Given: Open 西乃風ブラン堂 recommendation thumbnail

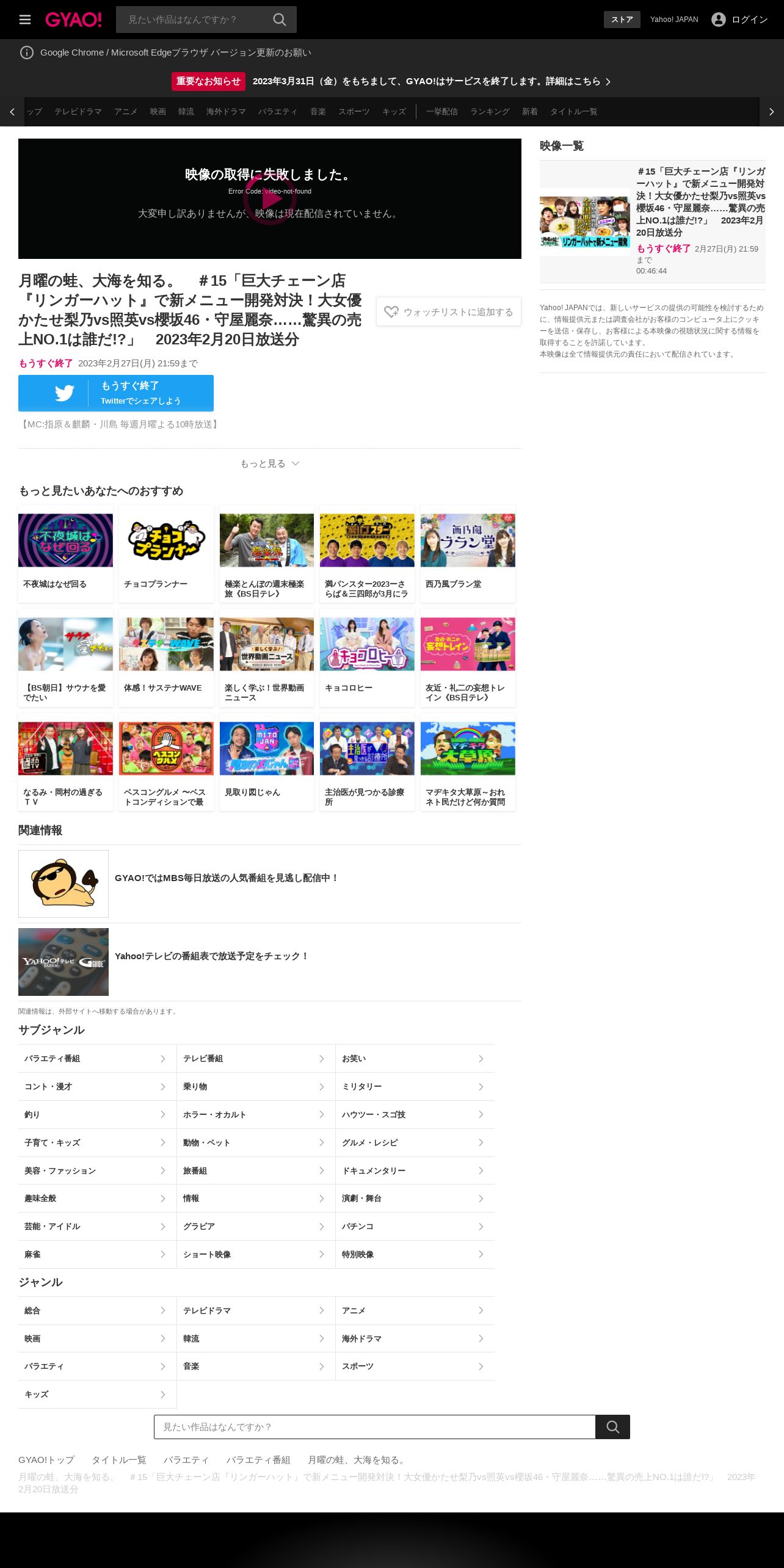Looking at the screenshot, I should coord(468,540).
